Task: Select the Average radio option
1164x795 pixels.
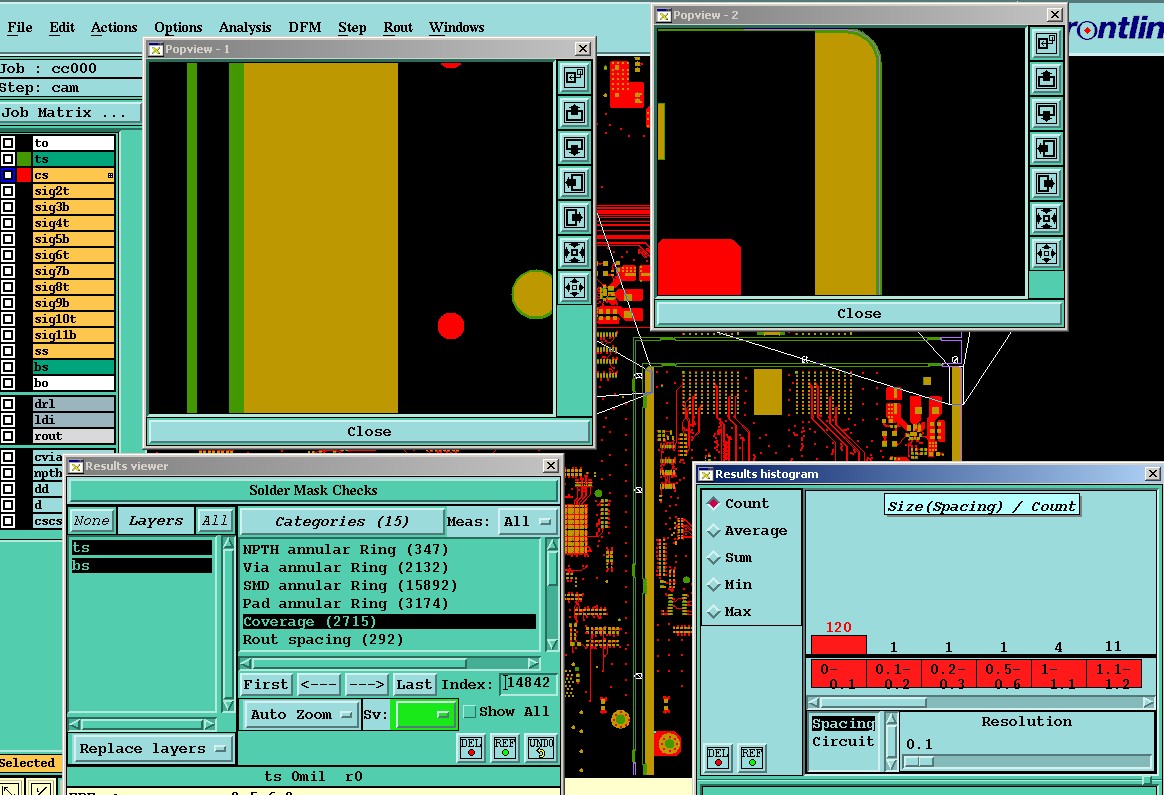Action: point(713,531)
